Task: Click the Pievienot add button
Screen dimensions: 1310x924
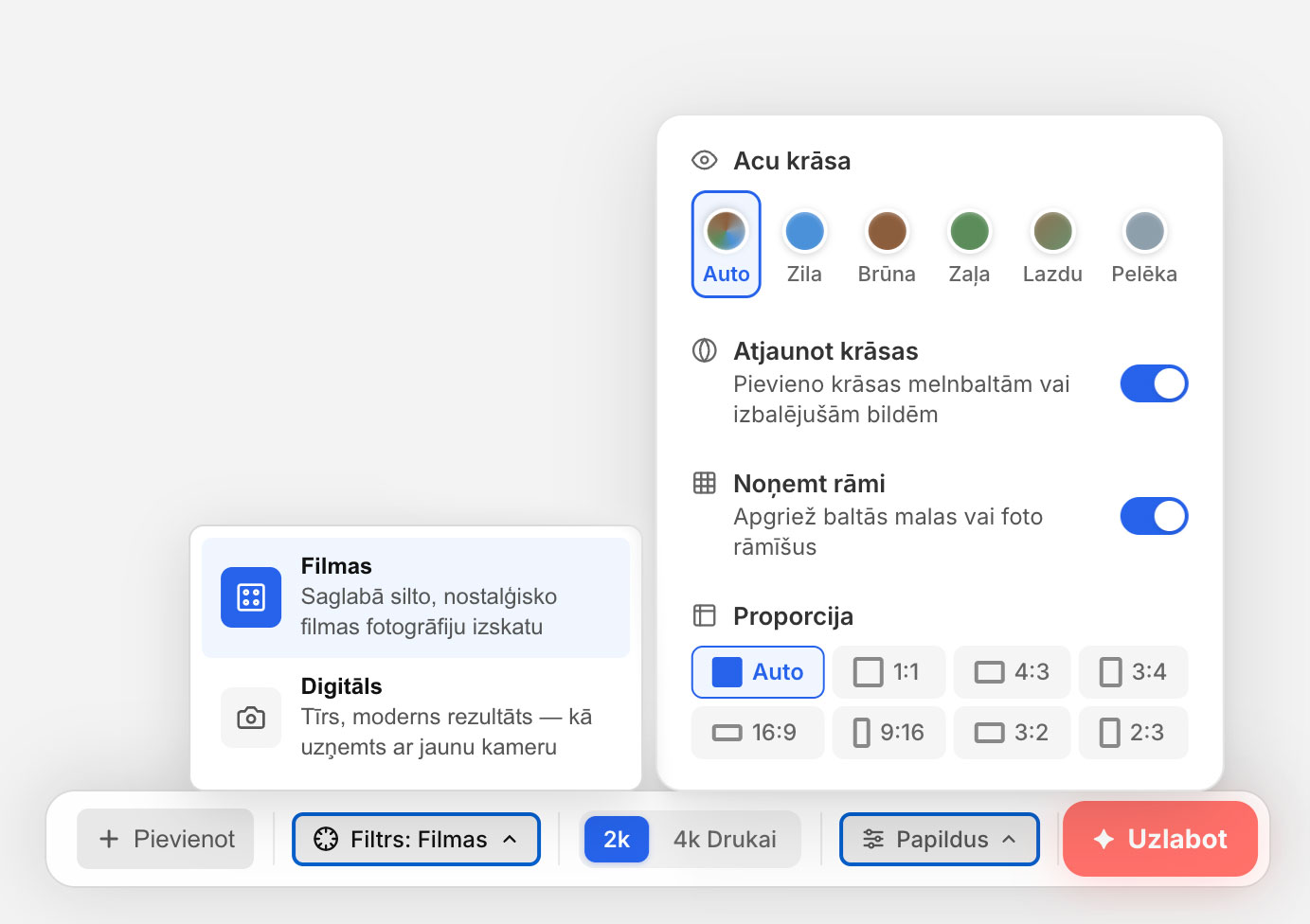Action: (x=166, y=839)
